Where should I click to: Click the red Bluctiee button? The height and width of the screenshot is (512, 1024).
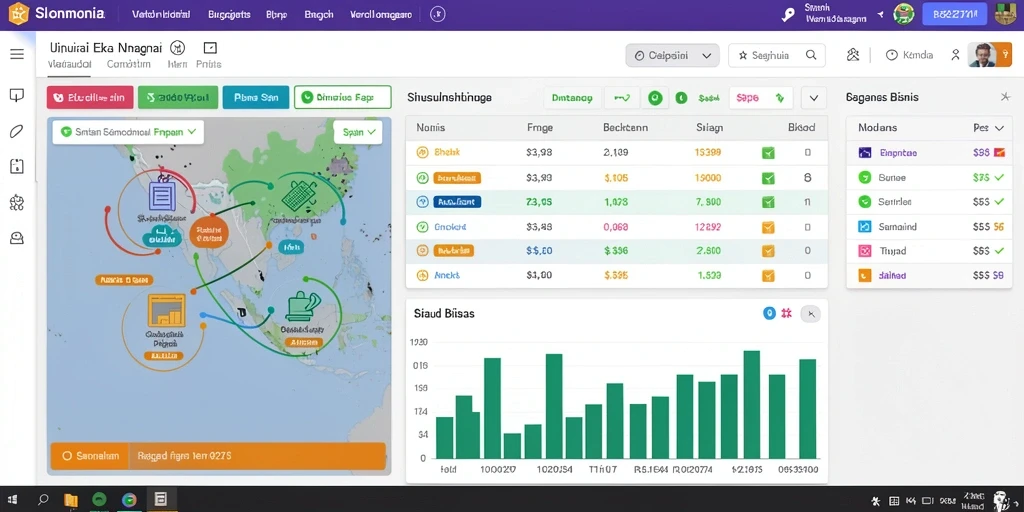(90, 97)
